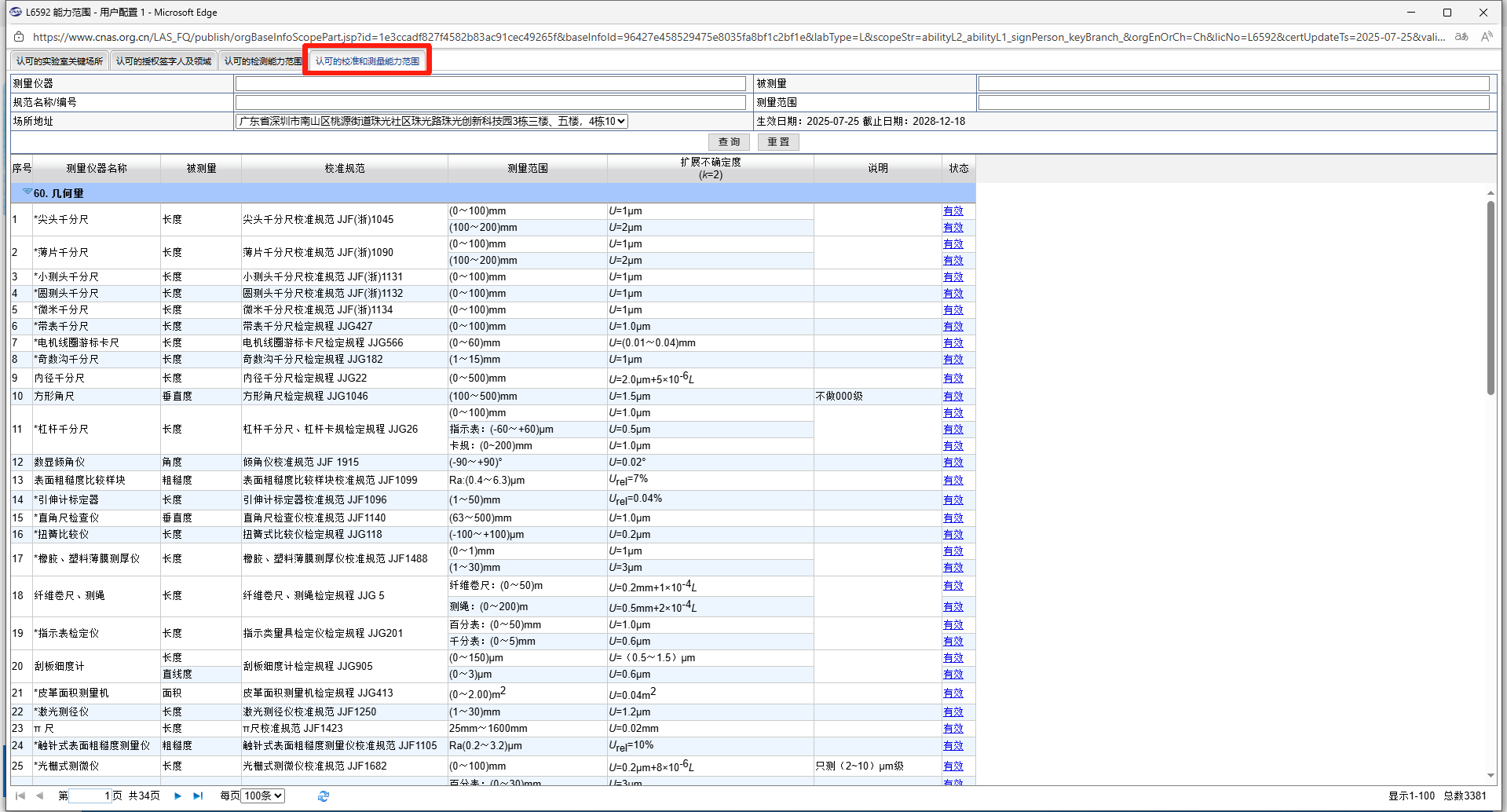1507x812 pixels.
Task: Click the 查询 search button
Action: (729, 141)
